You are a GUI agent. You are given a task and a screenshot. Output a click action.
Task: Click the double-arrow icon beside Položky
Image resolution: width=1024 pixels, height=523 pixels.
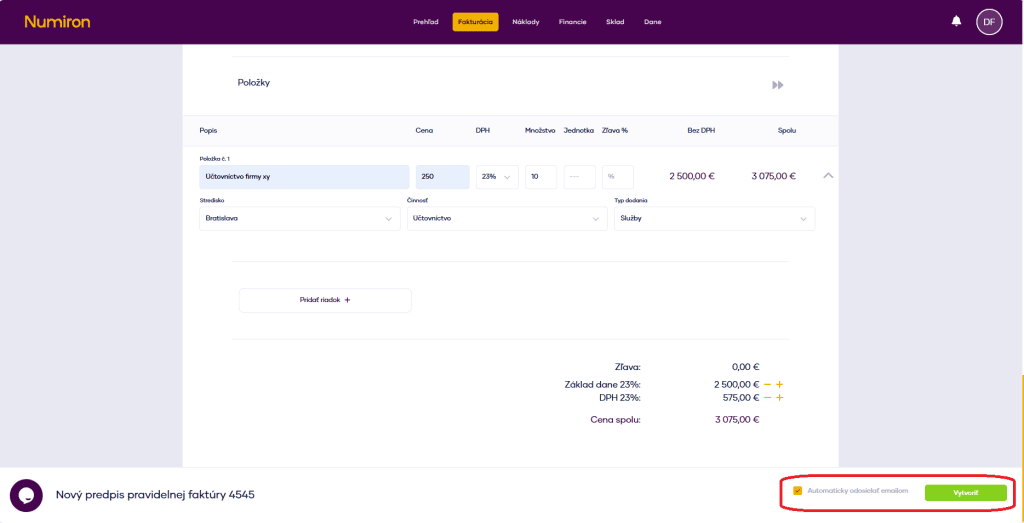point(777,85)
